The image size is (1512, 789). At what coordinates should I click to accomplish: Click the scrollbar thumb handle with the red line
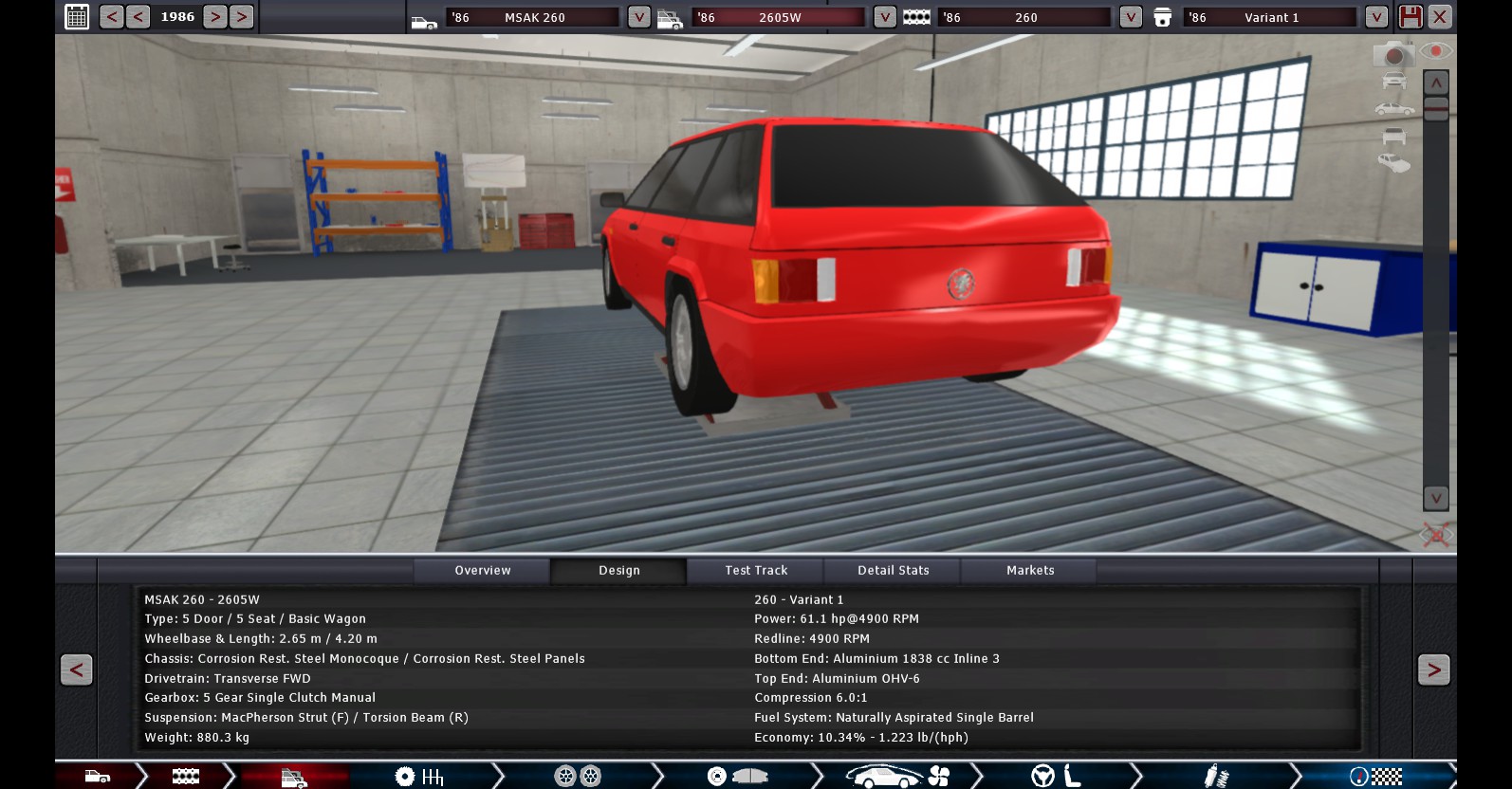(x=1436, y=109)
